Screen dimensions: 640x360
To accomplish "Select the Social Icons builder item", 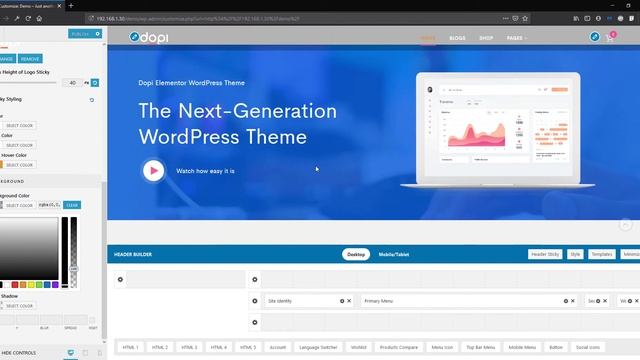I will point(588,347).
